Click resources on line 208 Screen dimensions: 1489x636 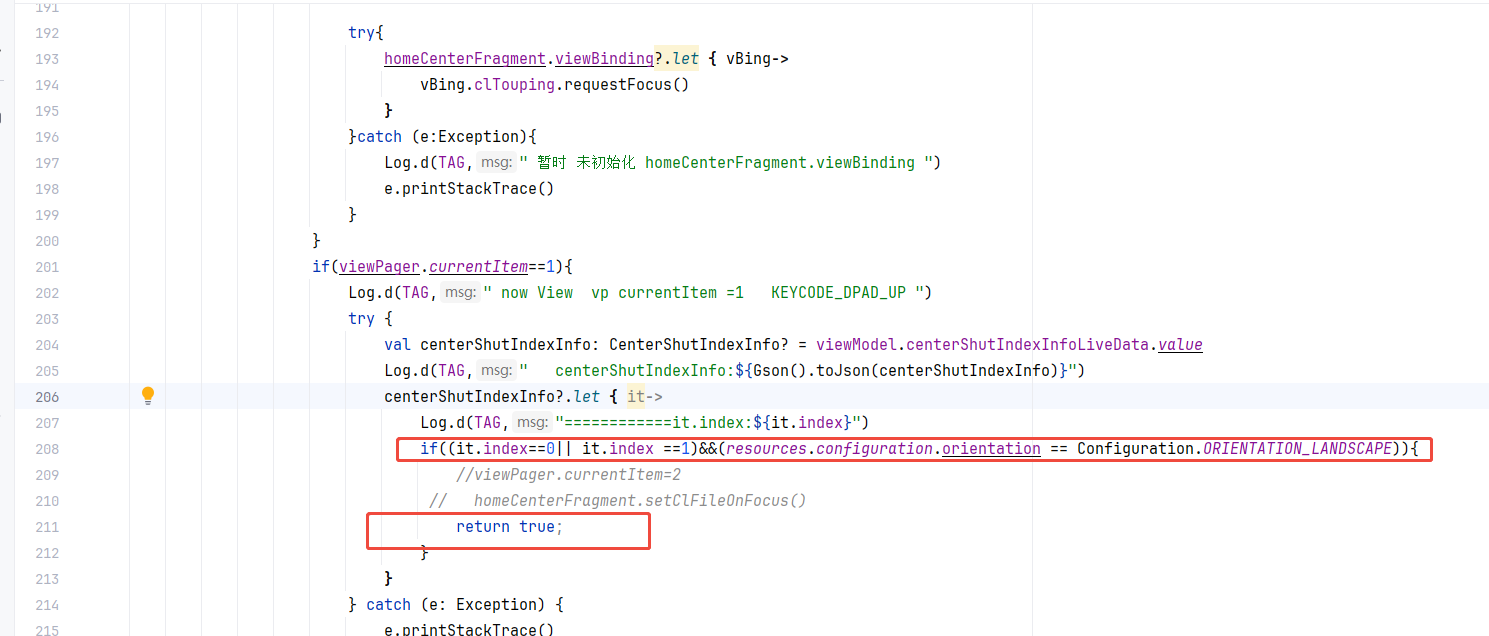pyautogui.click(x=766, y=449)
